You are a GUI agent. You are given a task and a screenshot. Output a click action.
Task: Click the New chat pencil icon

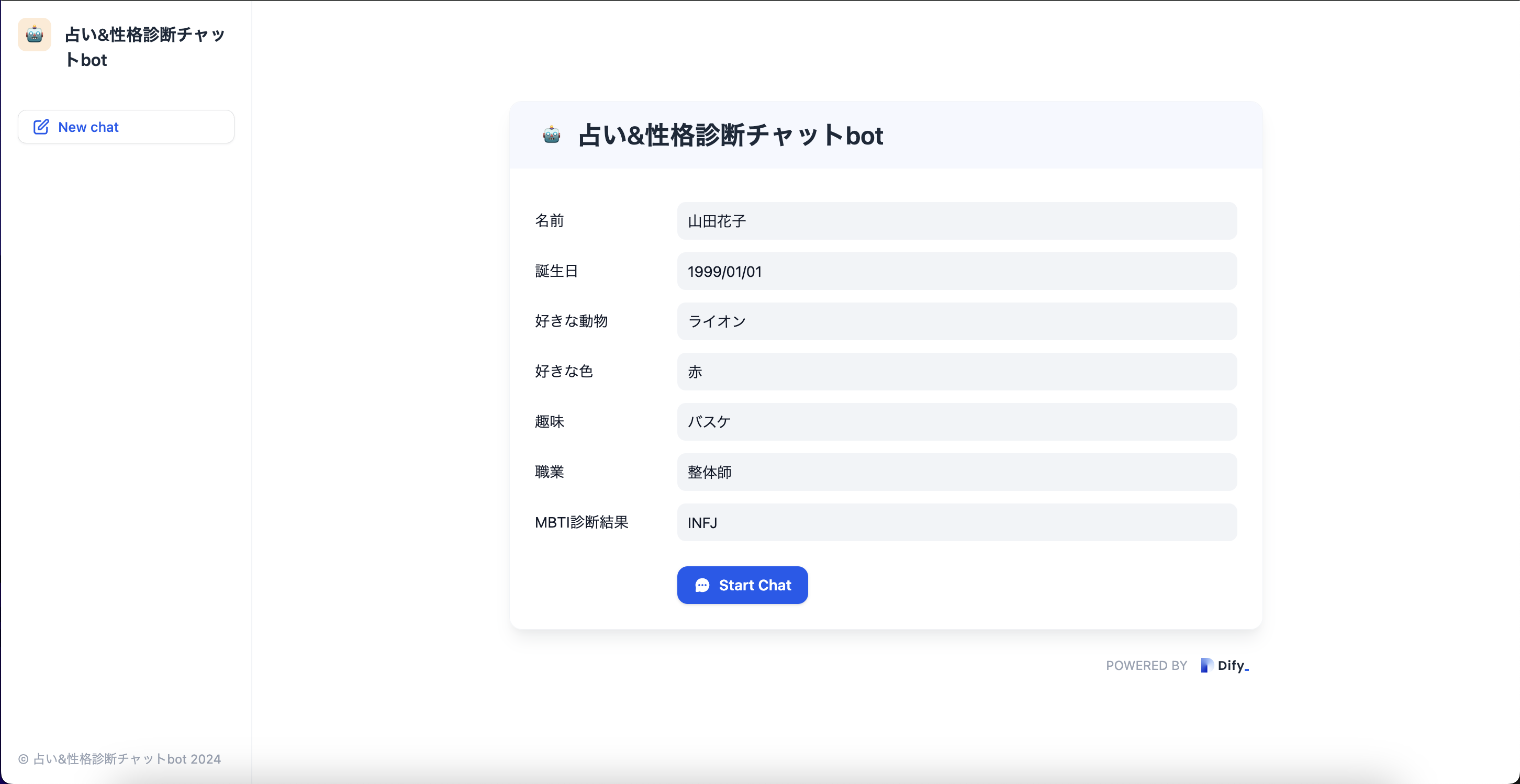41,127
